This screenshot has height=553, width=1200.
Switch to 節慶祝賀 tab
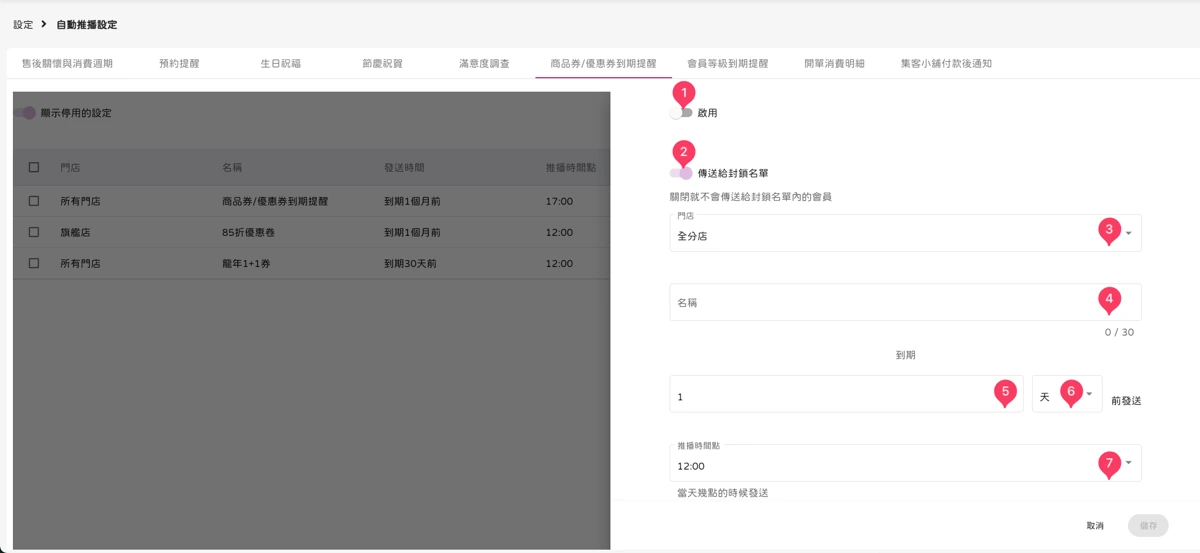[382, 63]
